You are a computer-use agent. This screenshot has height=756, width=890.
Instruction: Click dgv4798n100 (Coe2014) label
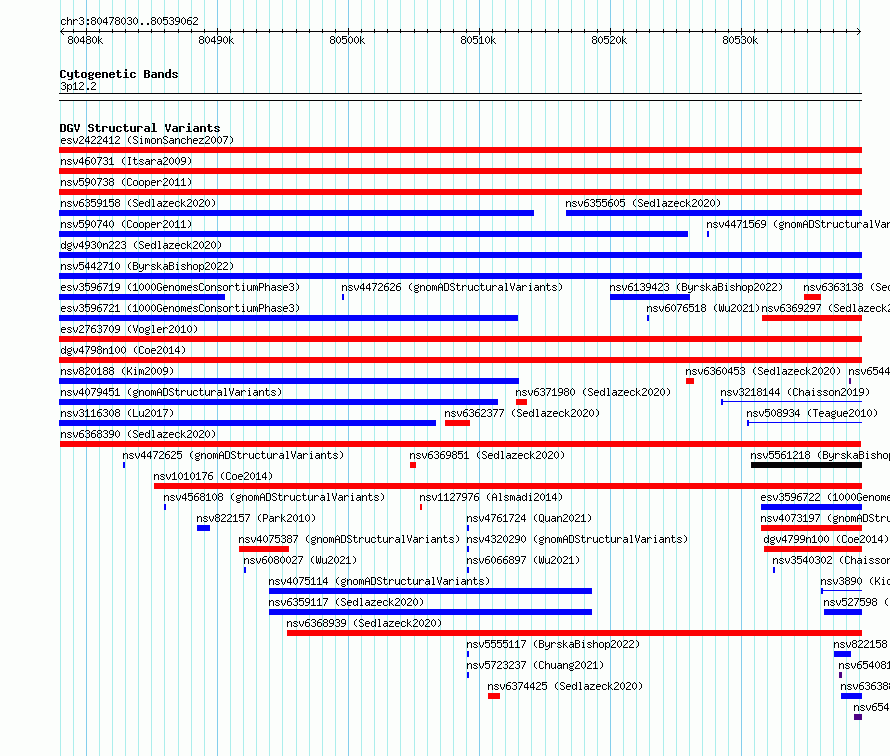point(123,350)
